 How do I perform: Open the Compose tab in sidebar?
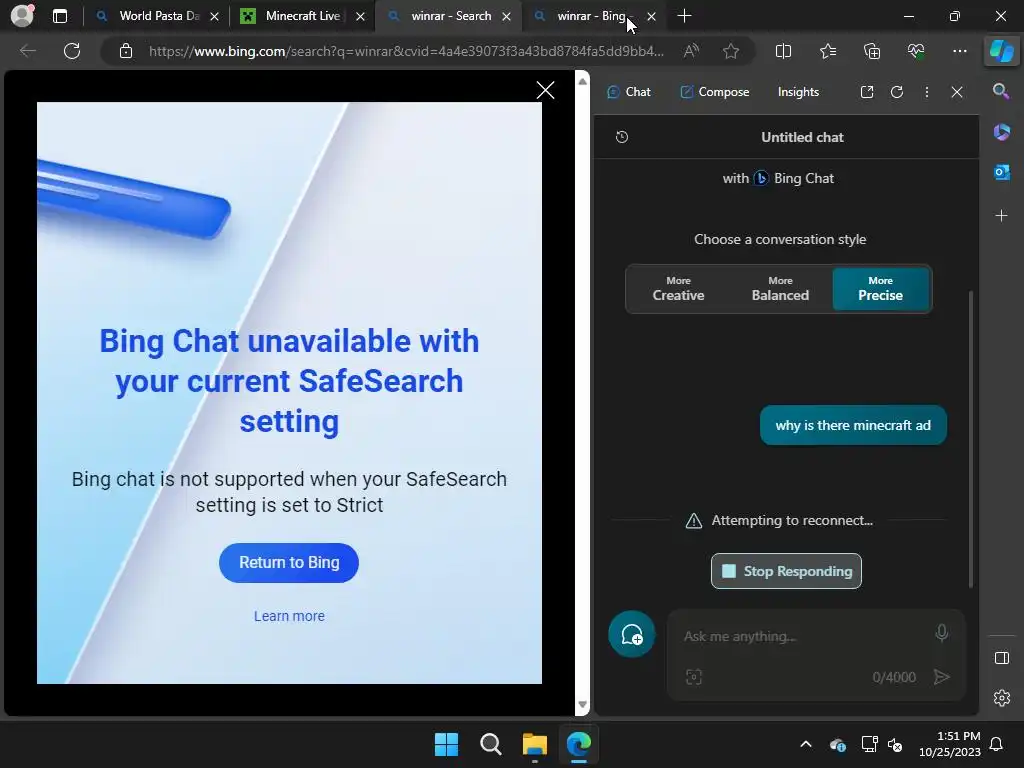click(714, 92)
